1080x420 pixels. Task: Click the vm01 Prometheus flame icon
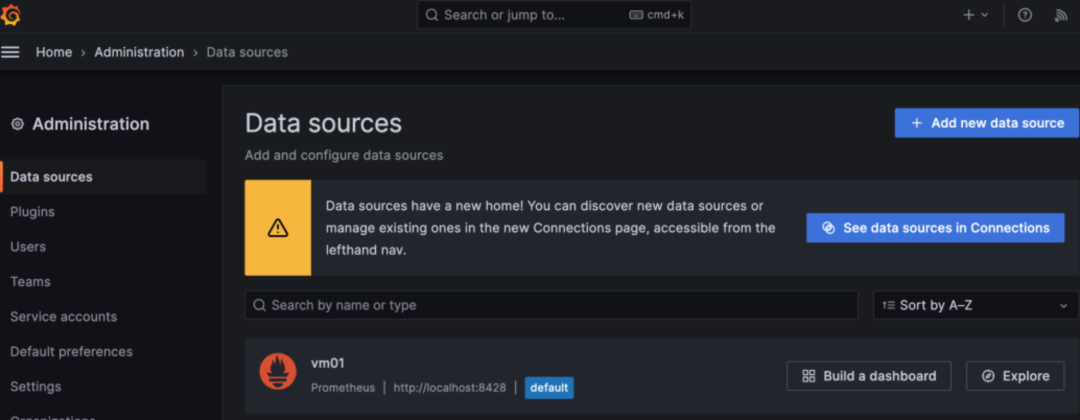point(278,371)
